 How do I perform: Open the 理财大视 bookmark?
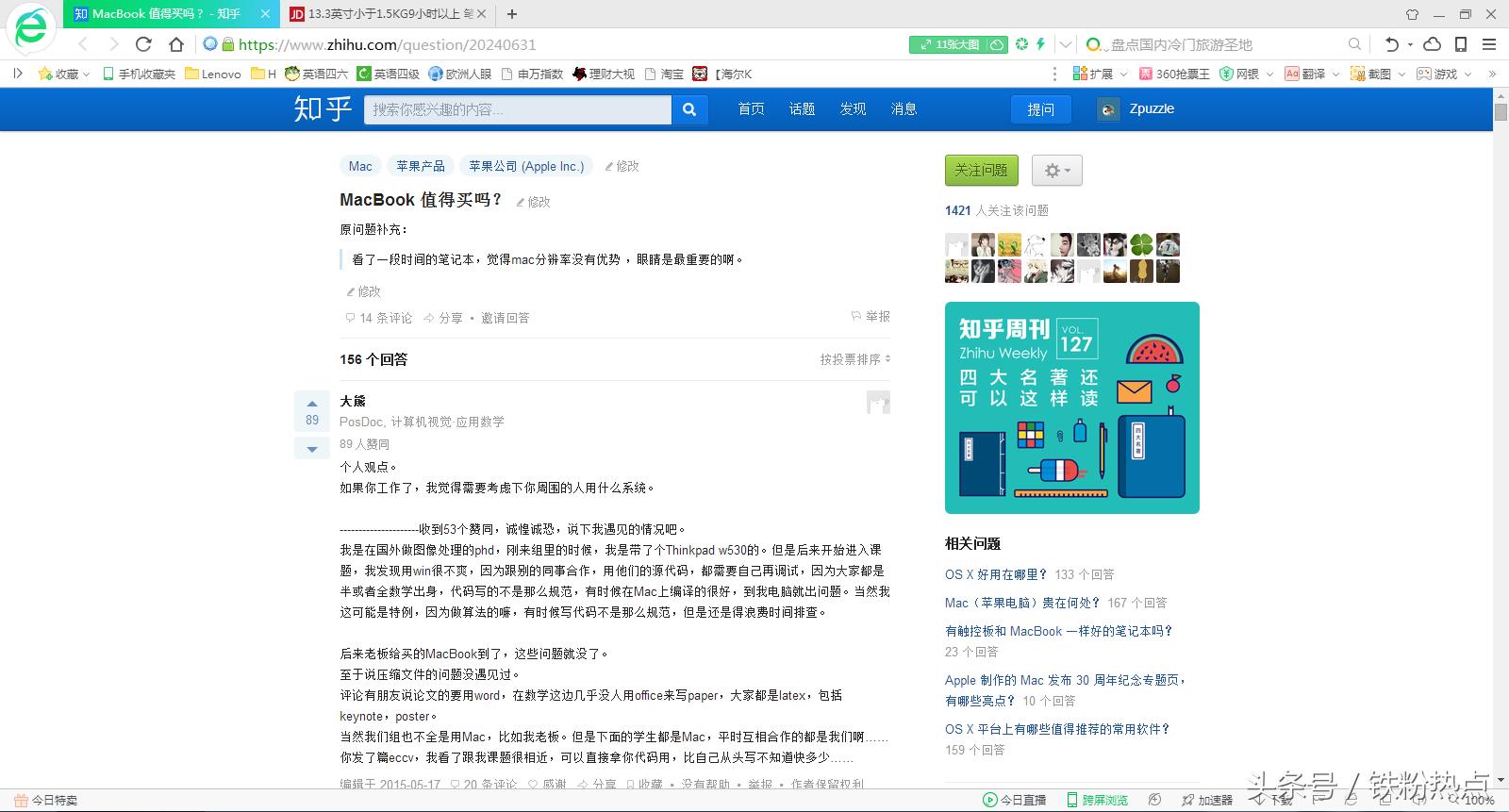604,74
